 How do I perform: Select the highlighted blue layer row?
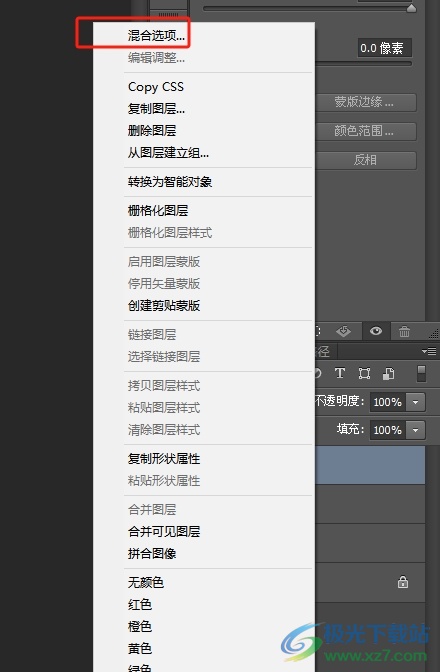[x=370, y=465]
